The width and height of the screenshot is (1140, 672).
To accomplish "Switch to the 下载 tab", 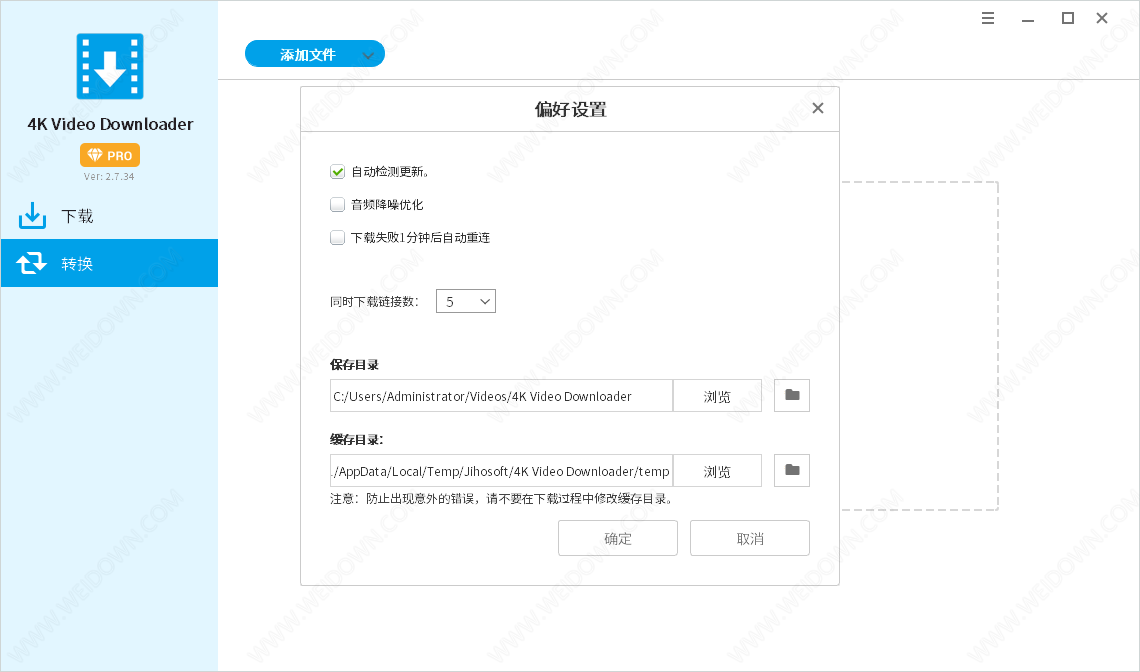I will tap(109, 216).
